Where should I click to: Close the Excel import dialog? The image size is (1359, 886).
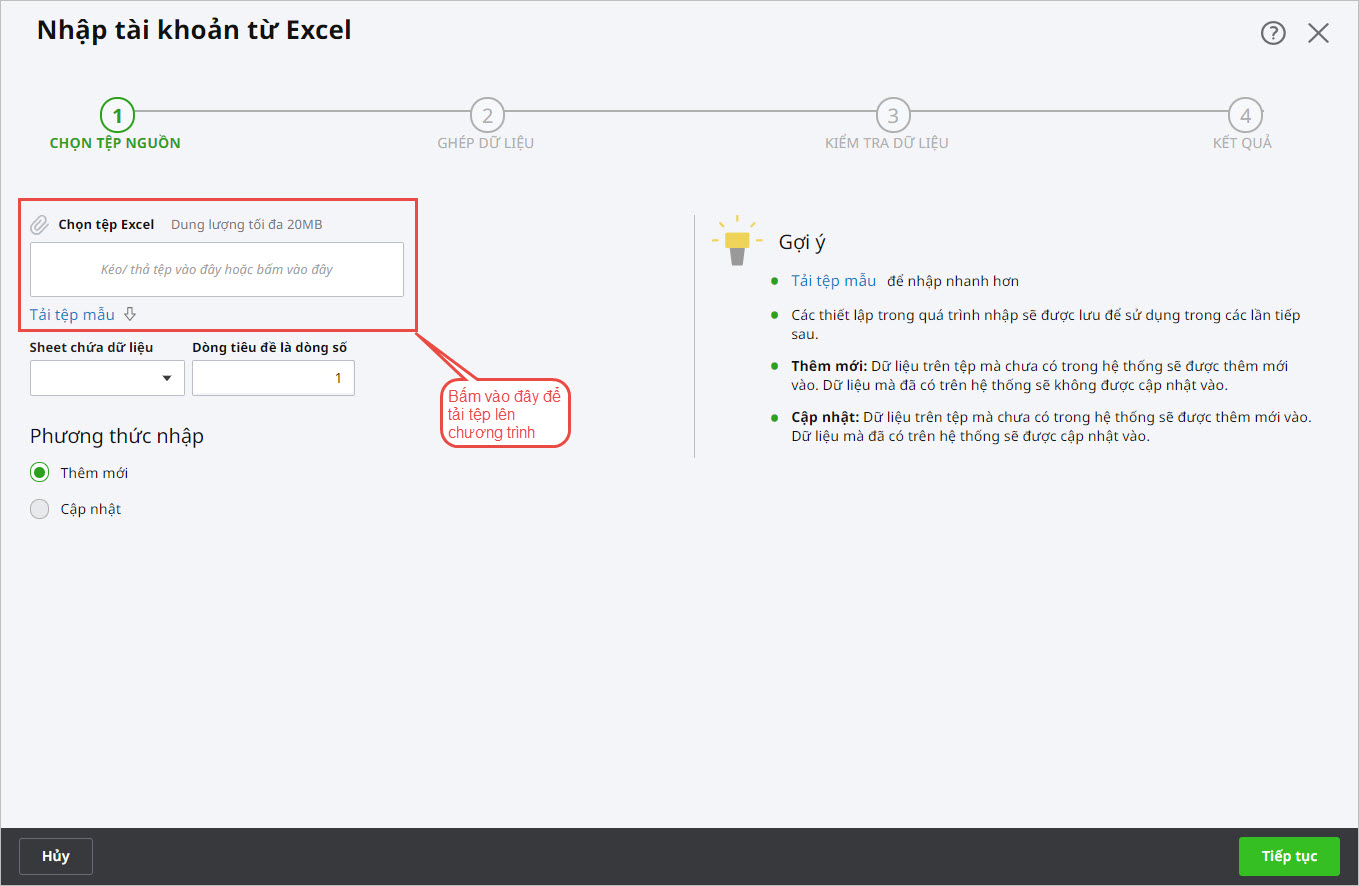pyautogui.click(x=1318, y=33)
